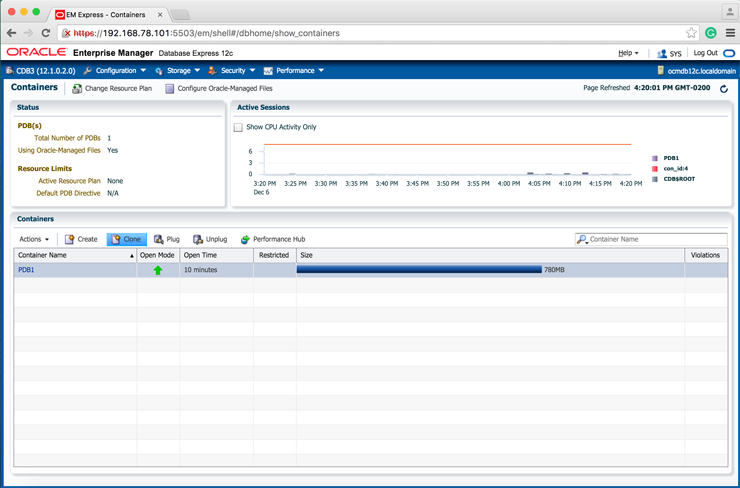740x488 pixels.
Task: Click the Unplug container icon
Action: click(198, 239)
